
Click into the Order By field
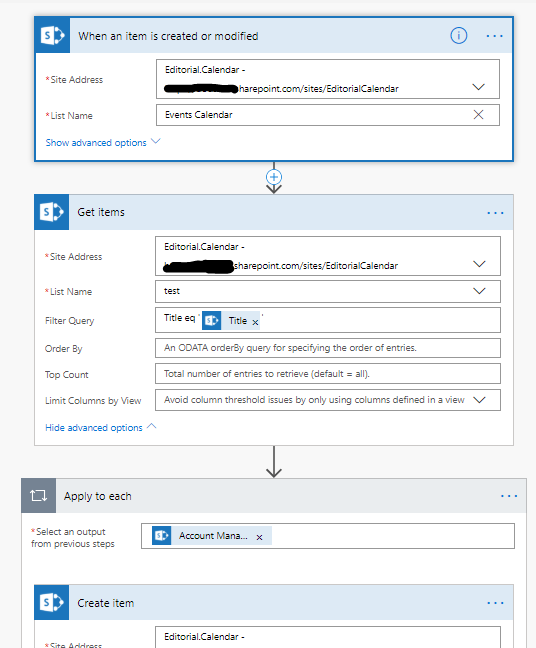click(328, 348)
